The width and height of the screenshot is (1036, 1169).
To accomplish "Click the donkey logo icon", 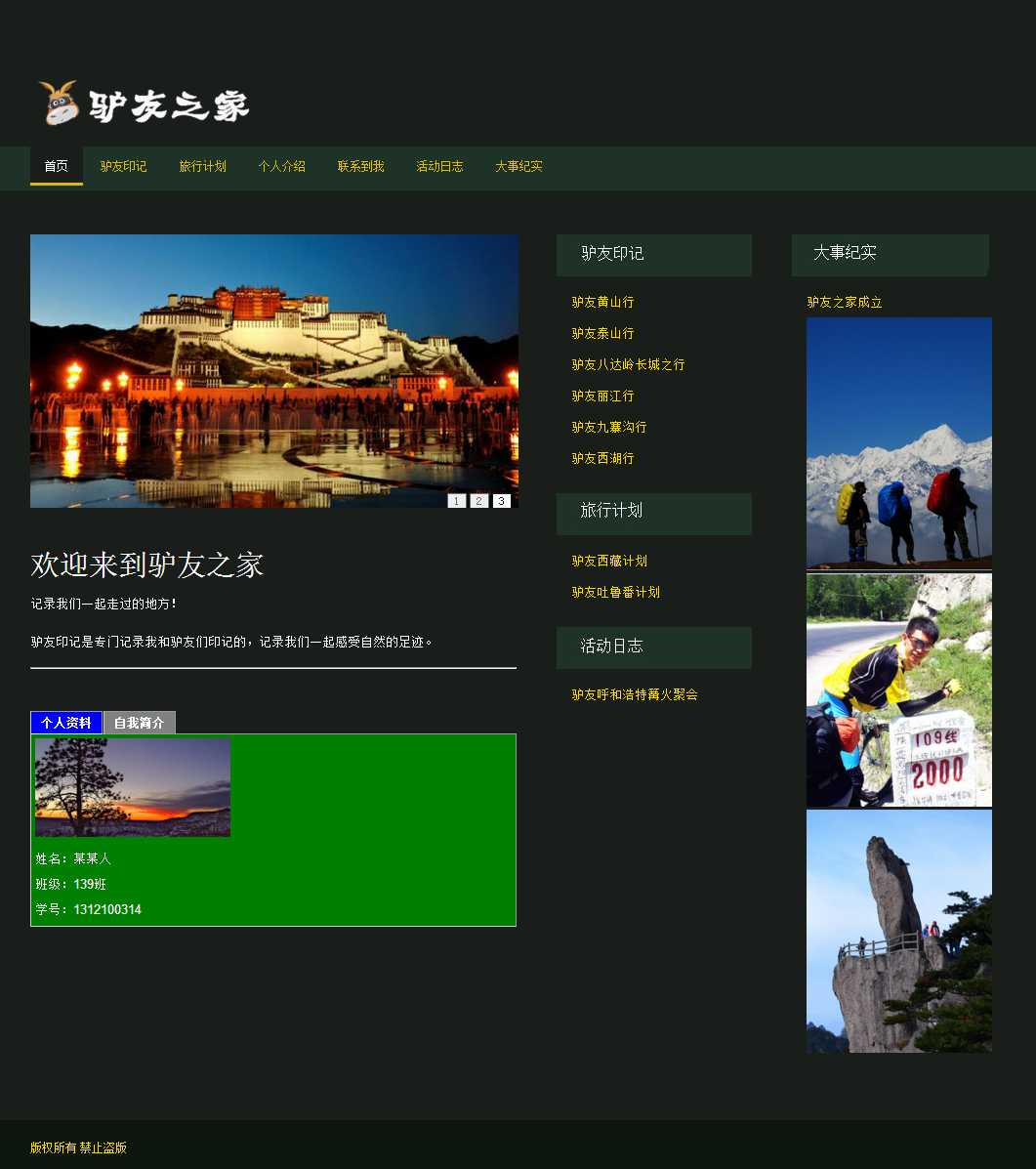I will 58,104.
